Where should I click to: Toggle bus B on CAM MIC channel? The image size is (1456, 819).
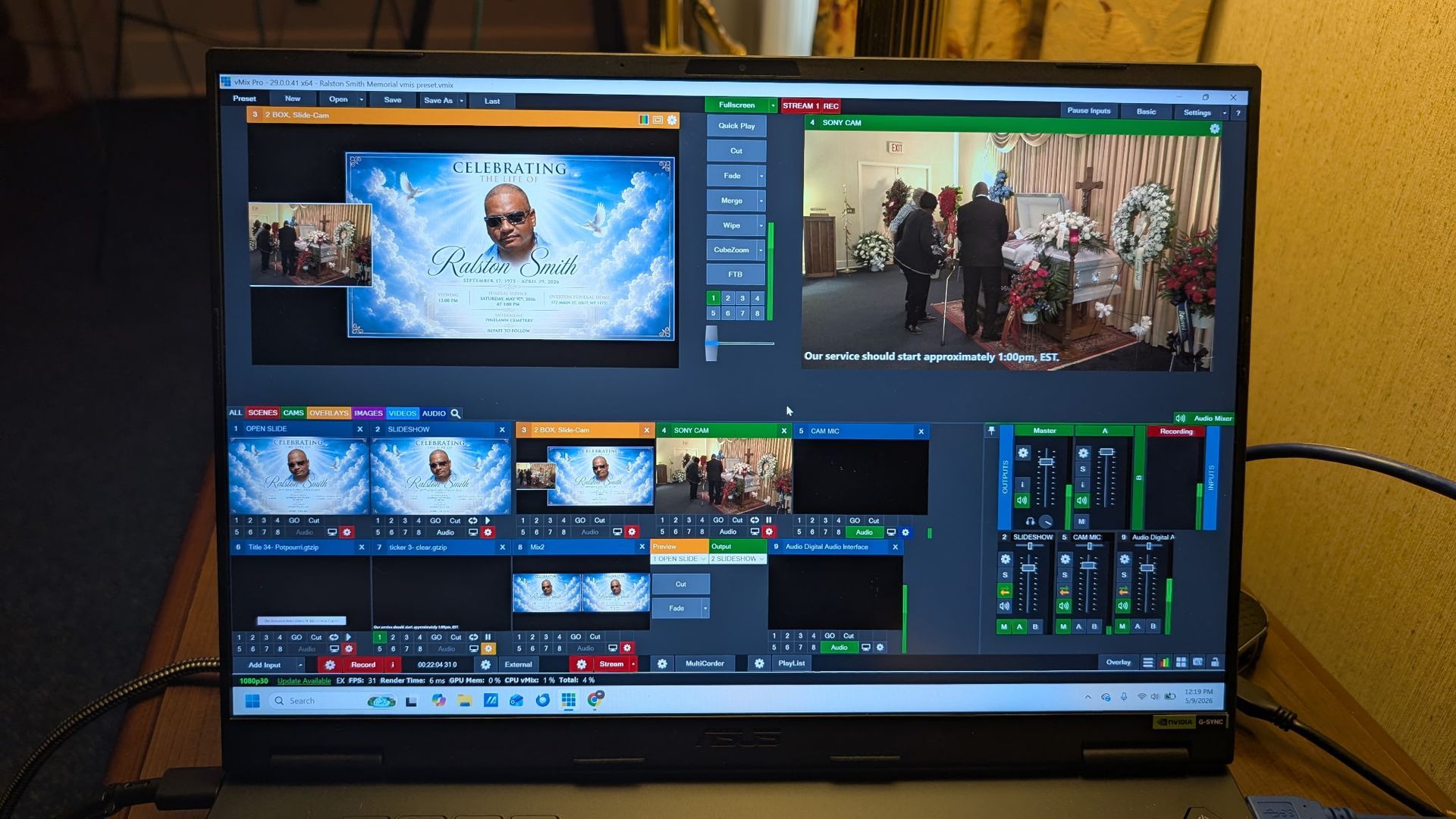1094,627
